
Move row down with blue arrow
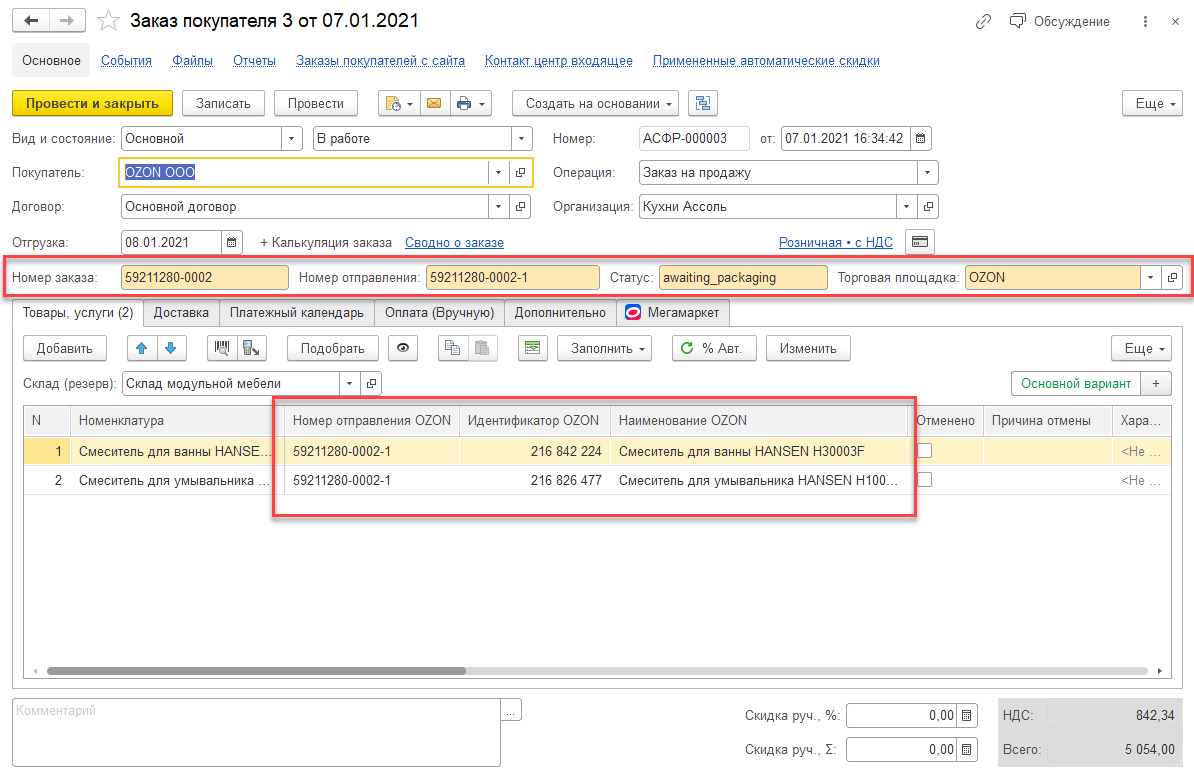[170, 348]
